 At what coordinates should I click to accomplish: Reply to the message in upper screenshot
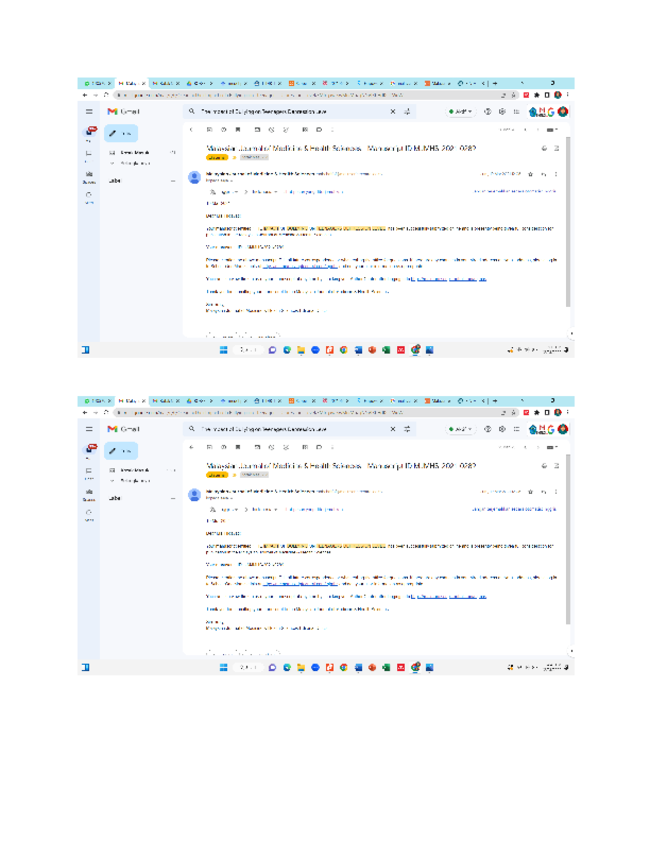[x=543, y=174]
